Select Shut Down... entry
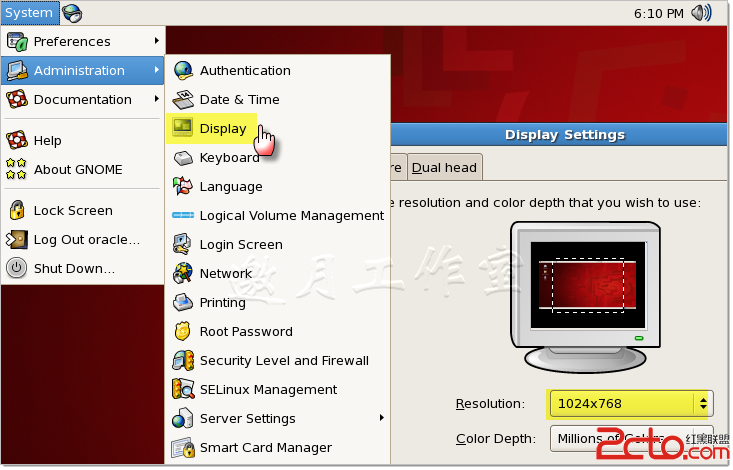This screenshot has width=733, height=470. 82,268
